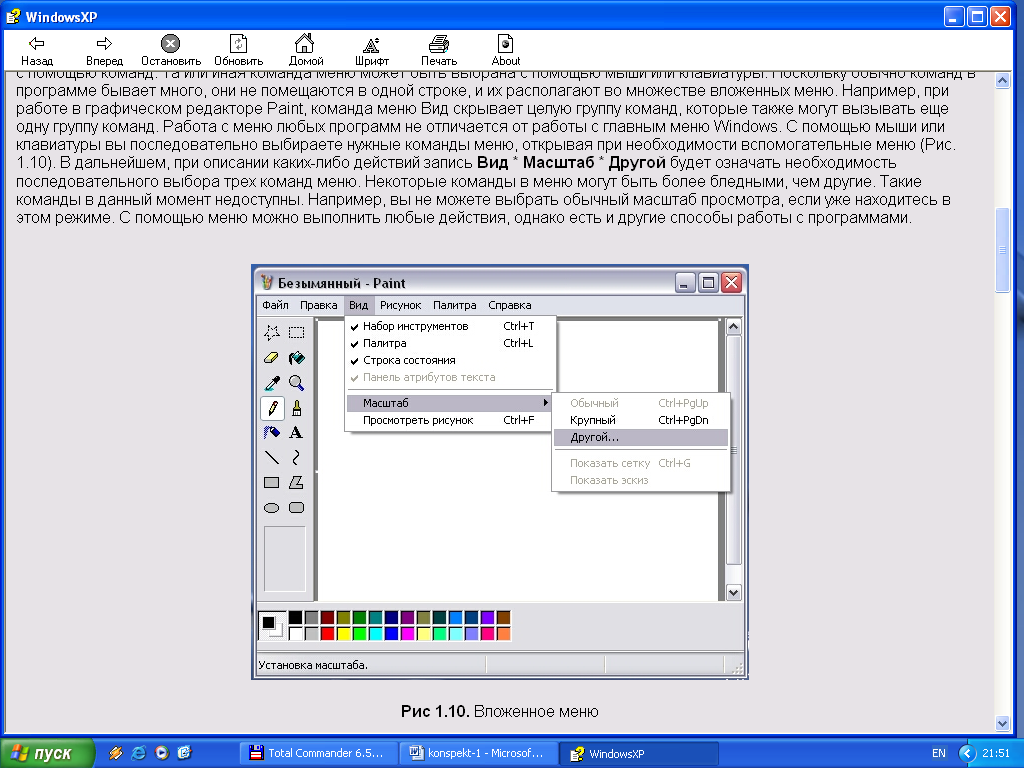1024x768 pixels.
Task: Click the EN language indicator
Action: (x=938, y=753)
